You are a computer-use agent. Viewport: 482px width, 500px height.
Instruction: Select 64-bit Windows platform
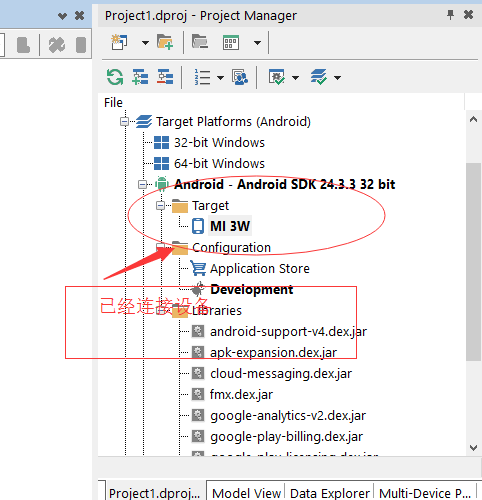tap(219, 164)
